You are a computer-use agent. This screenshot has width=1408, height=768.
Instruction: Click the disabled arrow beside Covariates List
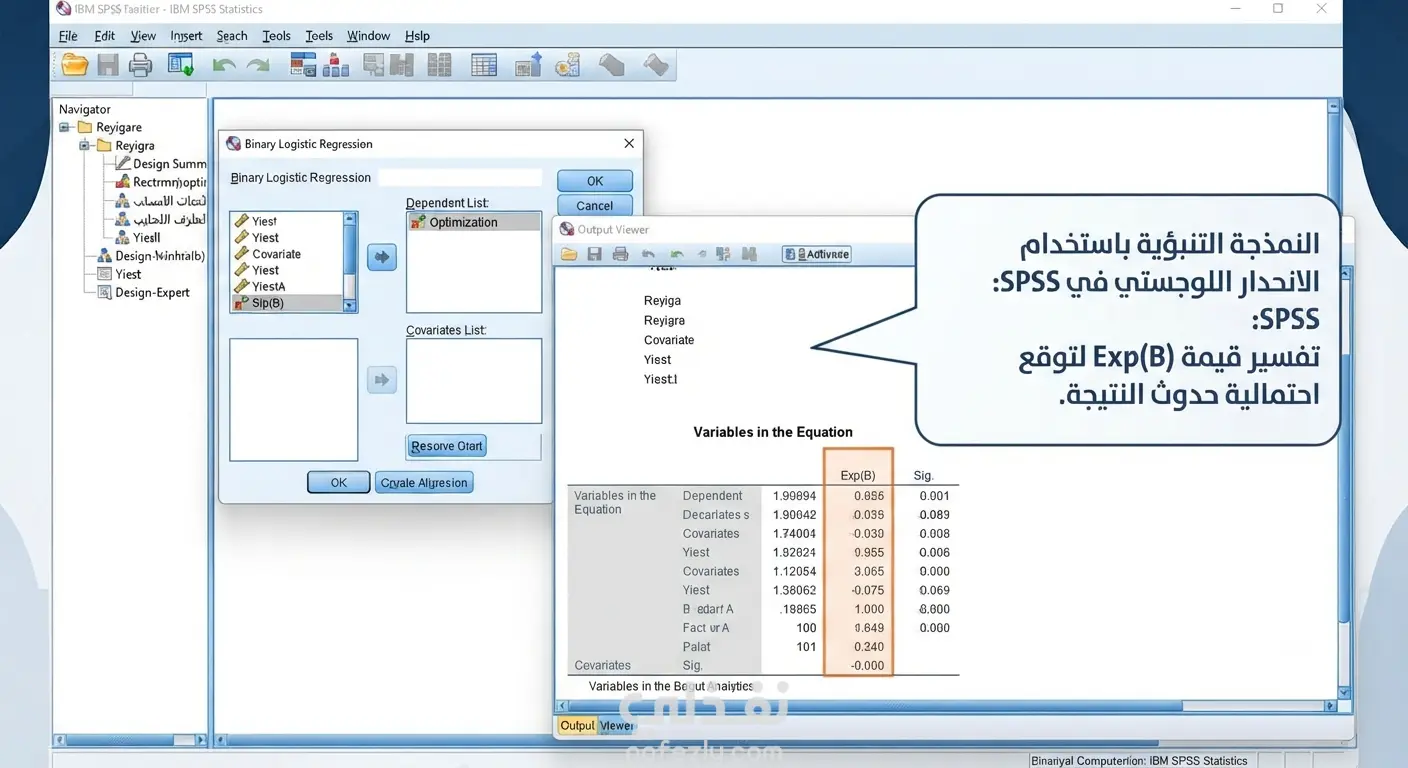382,380
